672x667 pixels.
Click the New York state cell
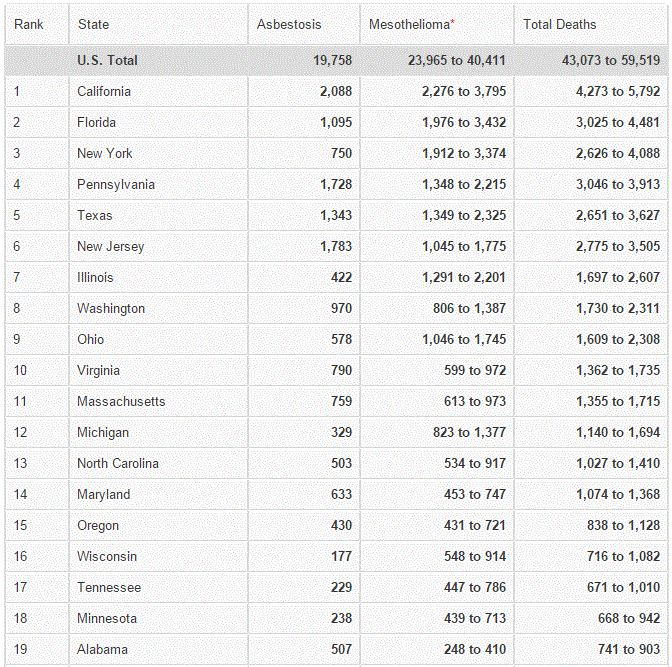click(104, 153)
